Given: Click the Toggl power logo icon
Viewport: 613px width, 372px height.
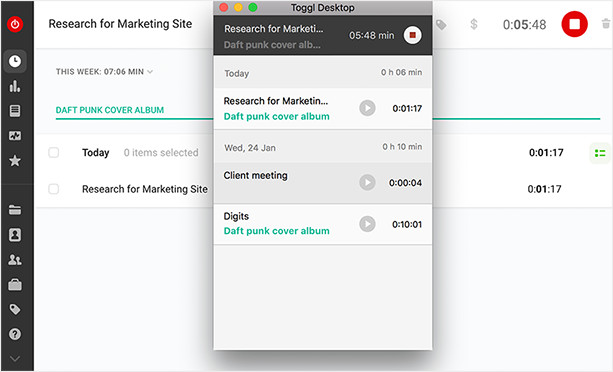Looking at the screenshot, I should (x=15, y=24).
